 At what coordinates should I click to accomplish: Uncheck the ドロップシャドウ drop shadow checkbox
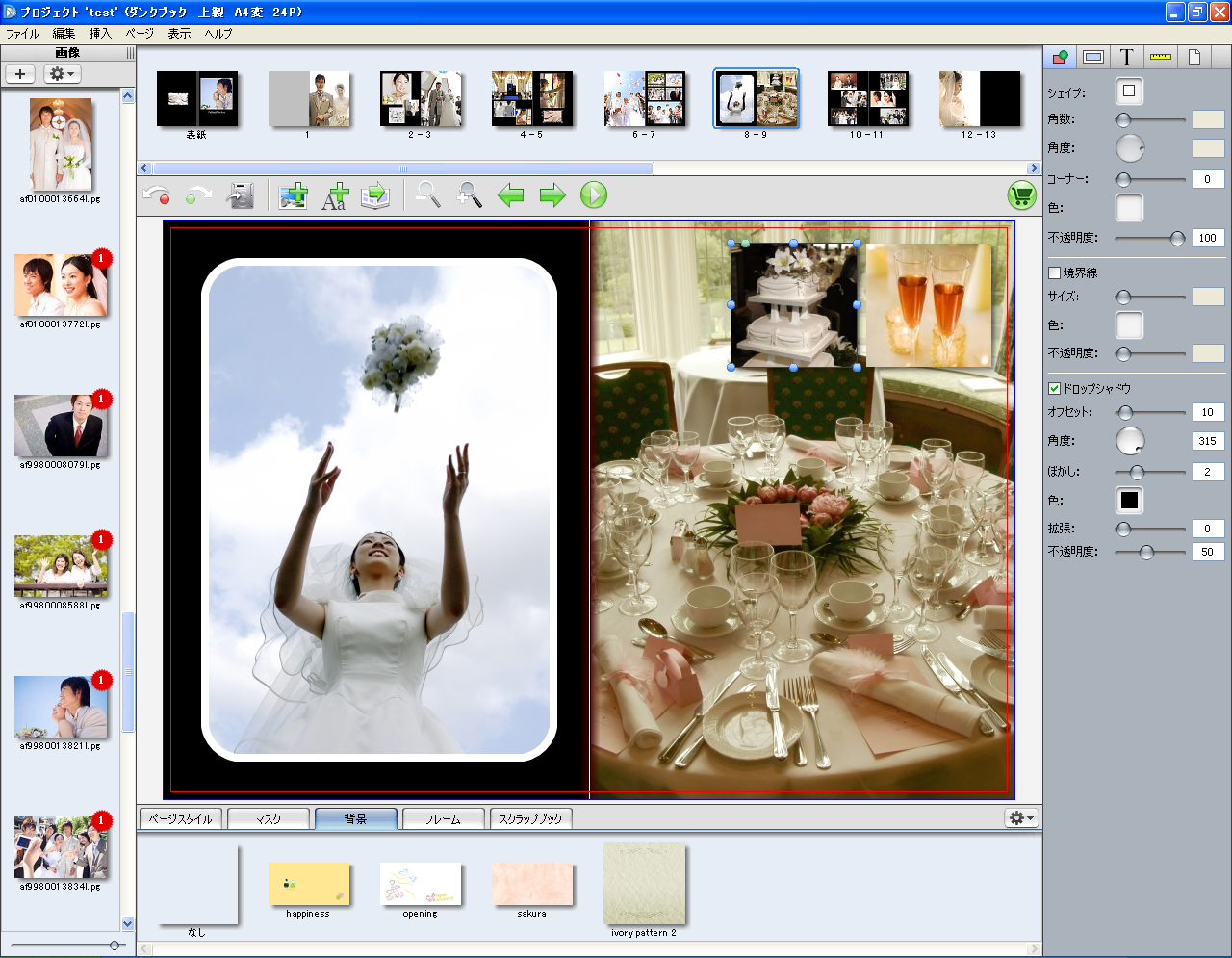[x=1054, y=389]
